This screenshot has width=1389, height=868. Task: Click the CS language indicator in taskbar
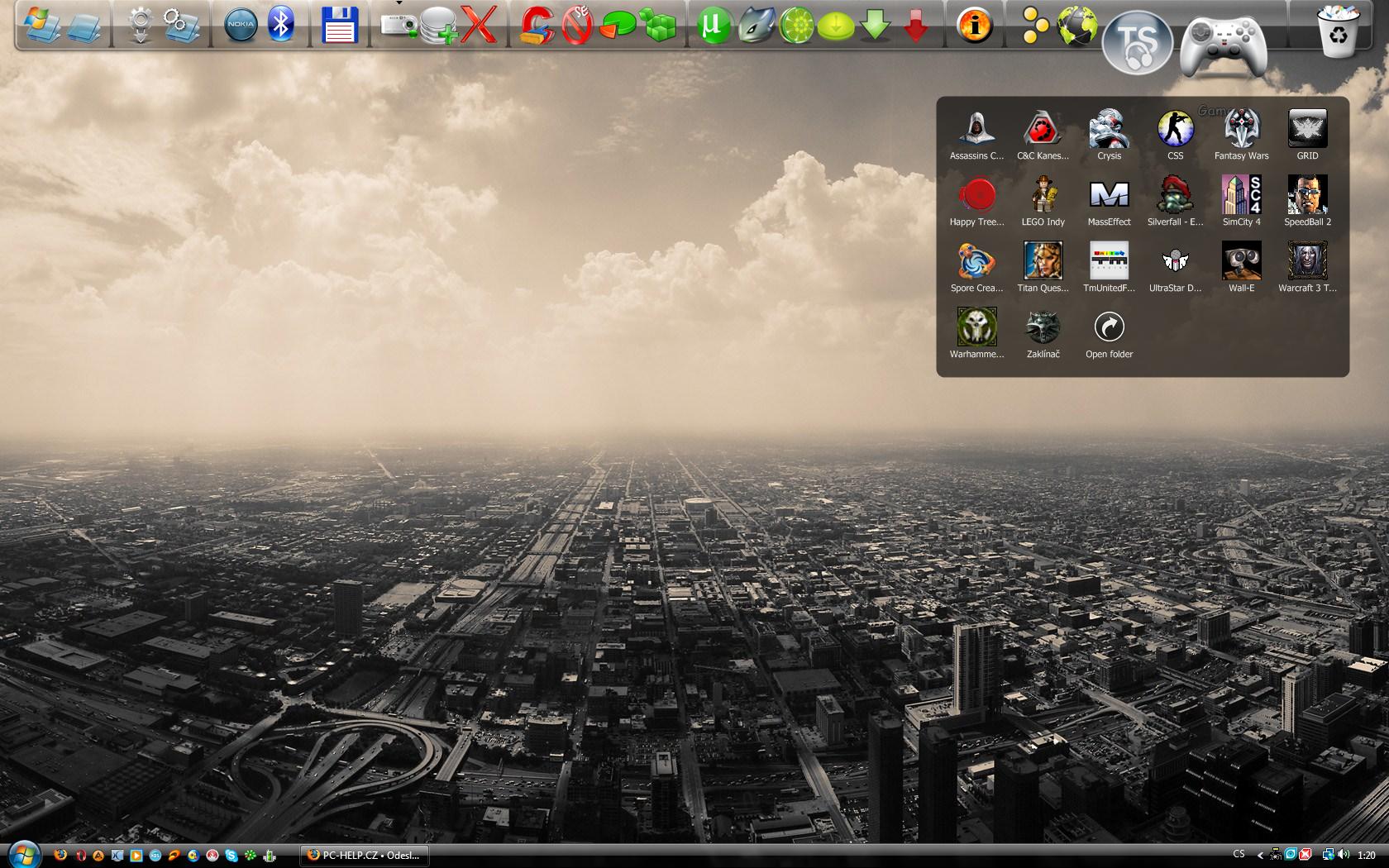[x=1239, y=855]
